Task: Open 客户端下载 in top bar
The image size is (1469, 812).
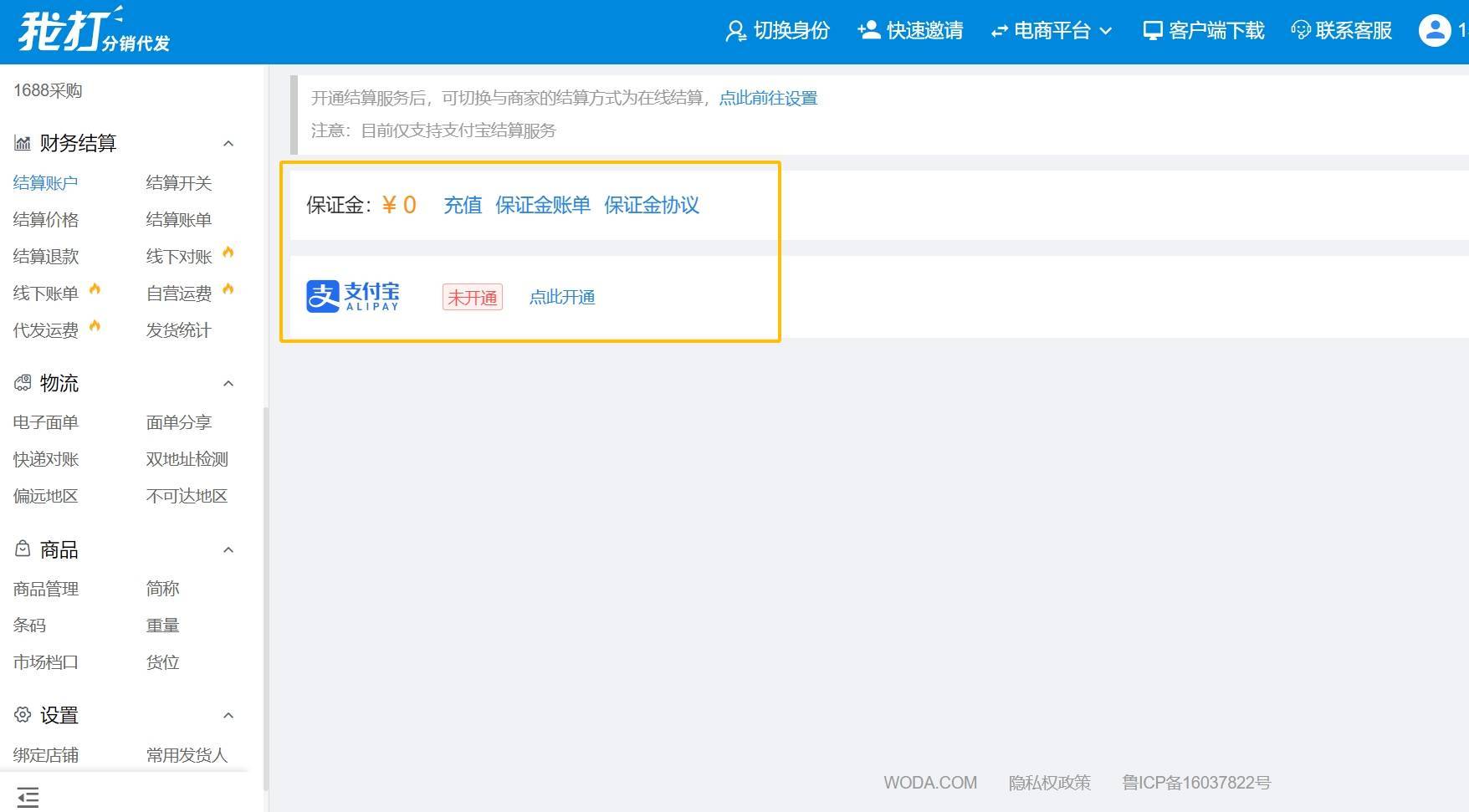Action: click(x=1204, y=31)
